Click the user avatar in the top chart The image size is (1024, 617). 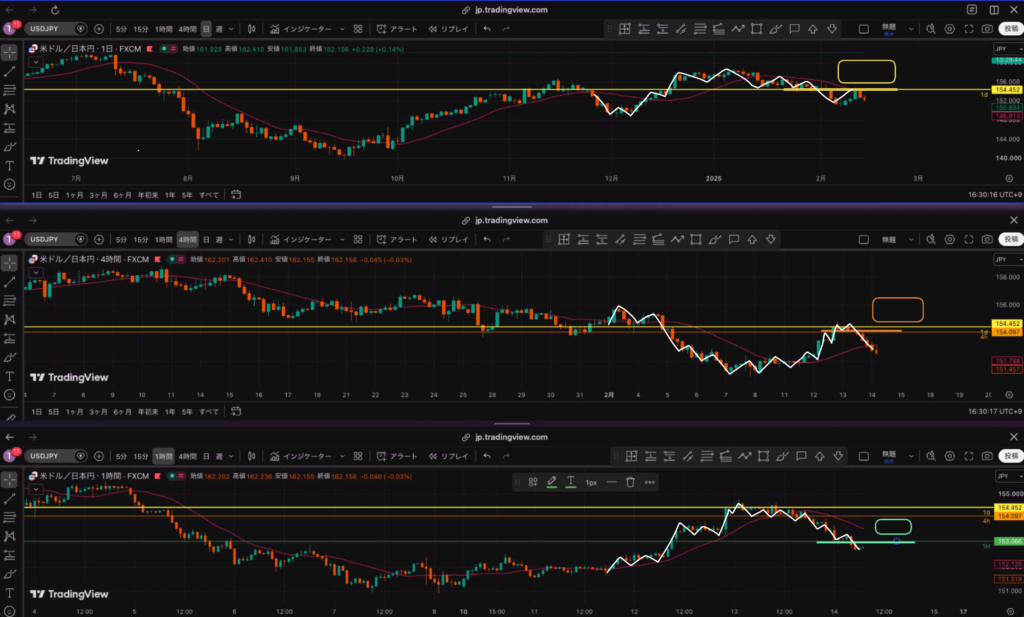coord(10,29)
